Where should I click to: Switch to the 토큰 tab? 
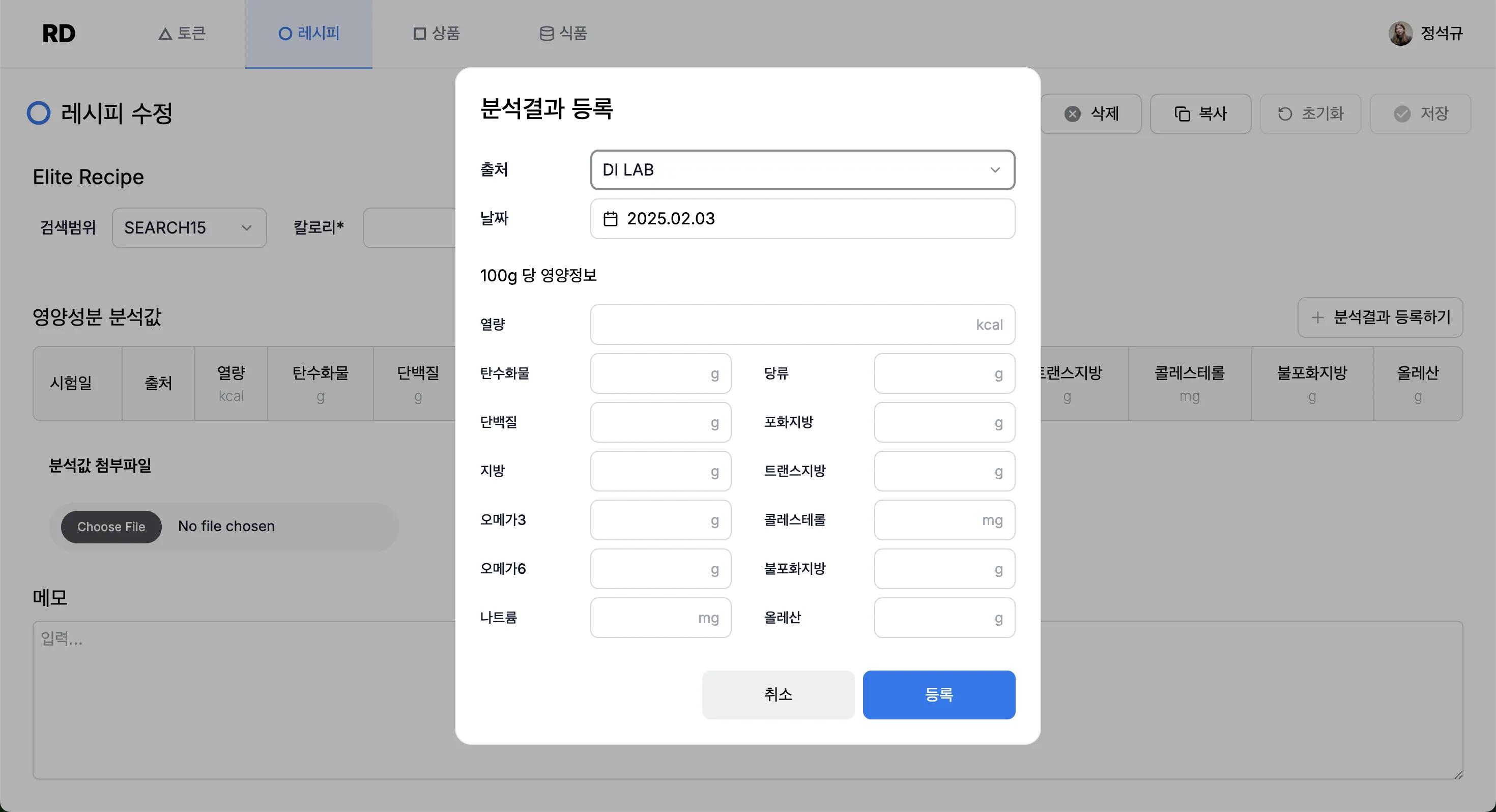click(182, 34)
